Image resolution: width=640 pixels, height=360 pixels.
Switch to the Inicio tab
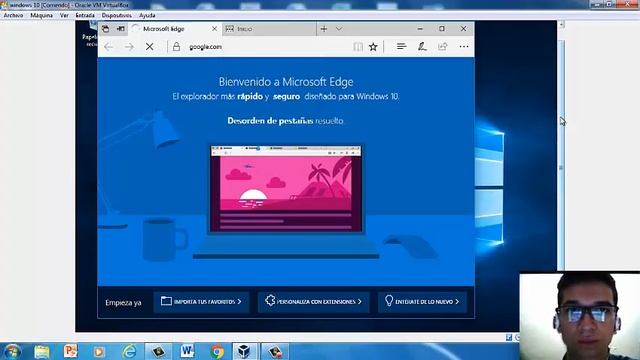[269, 29]
